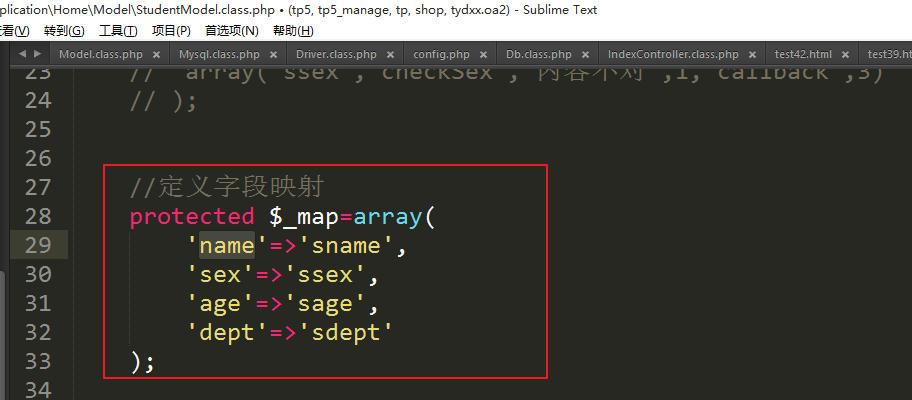This screenshot has width=912, height=400.
Task: Close the Driver.class.php tab
Action: [390, 55]
